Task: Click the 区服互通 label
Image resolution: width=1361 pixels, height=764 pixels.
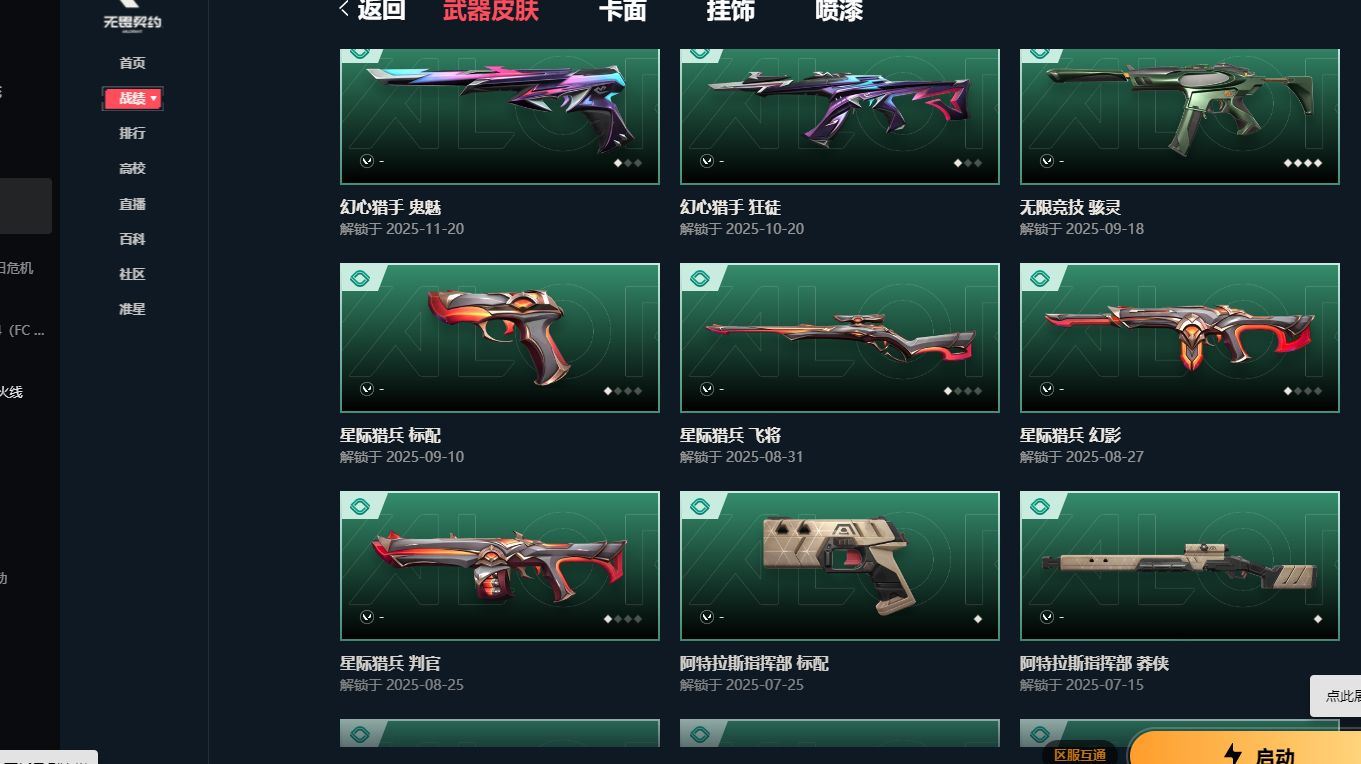Action: tap(1080, 754)
